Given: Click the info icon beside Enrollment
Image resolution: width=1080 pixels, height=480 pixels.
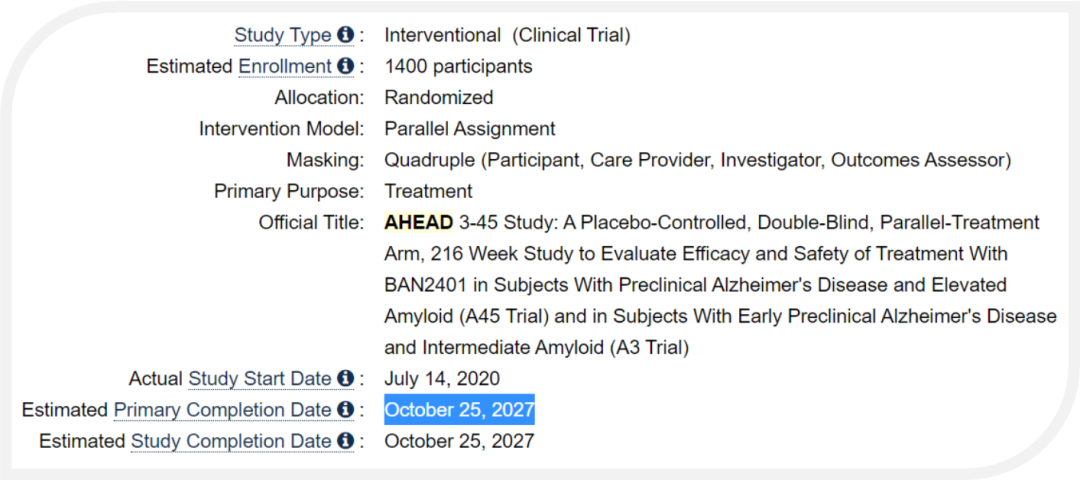Looking at the screenshot, I should coord(346,66).
